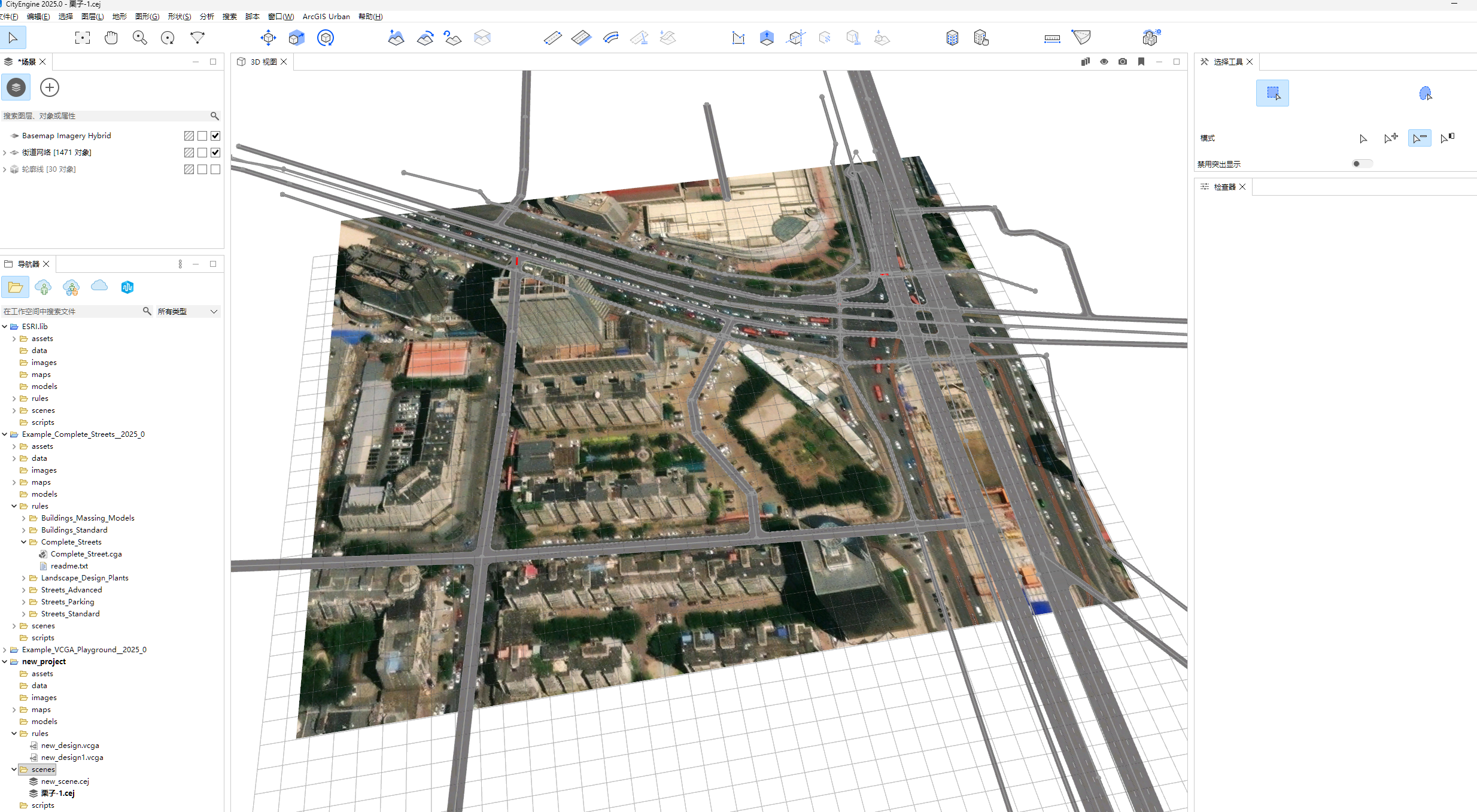The height and width of the screenshot is (812, 1477).
Task: Select the lasso selection tool
Action: coord(1426,93)
